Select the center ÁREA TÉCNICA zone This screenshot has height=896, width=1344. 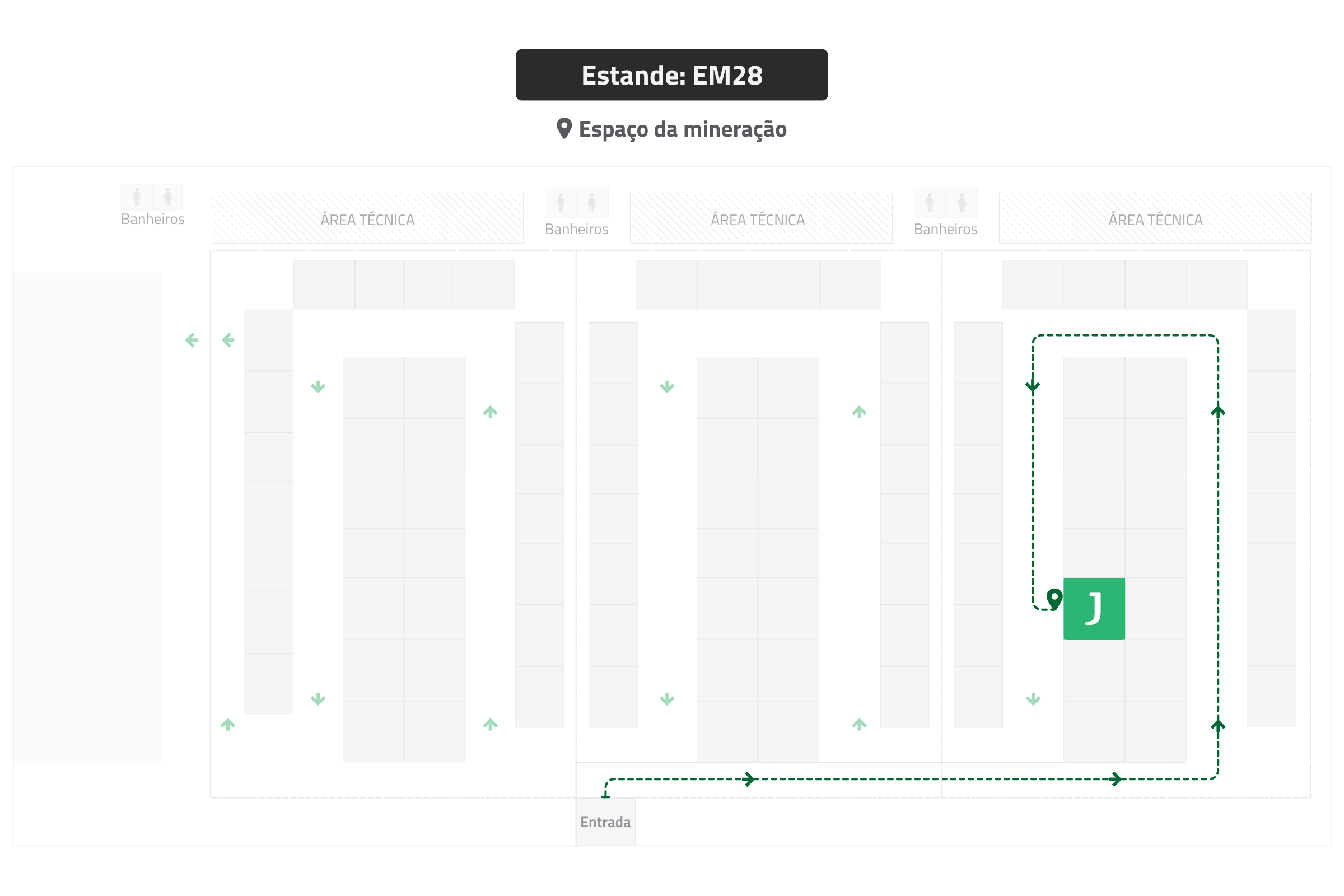760,218
